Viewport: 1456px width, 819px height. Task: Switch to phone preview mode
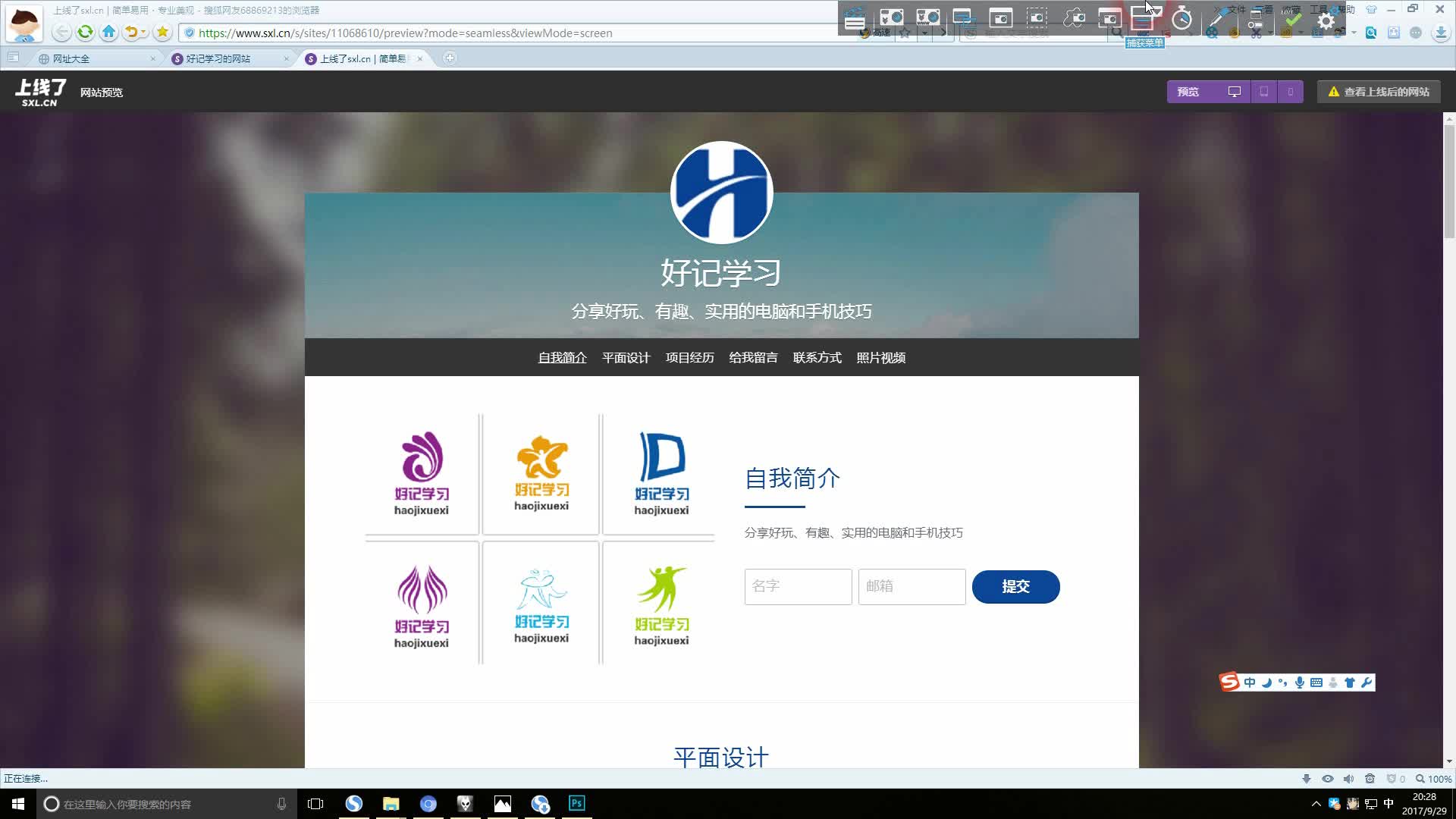pyautogui.click(x=1291, y=92)
